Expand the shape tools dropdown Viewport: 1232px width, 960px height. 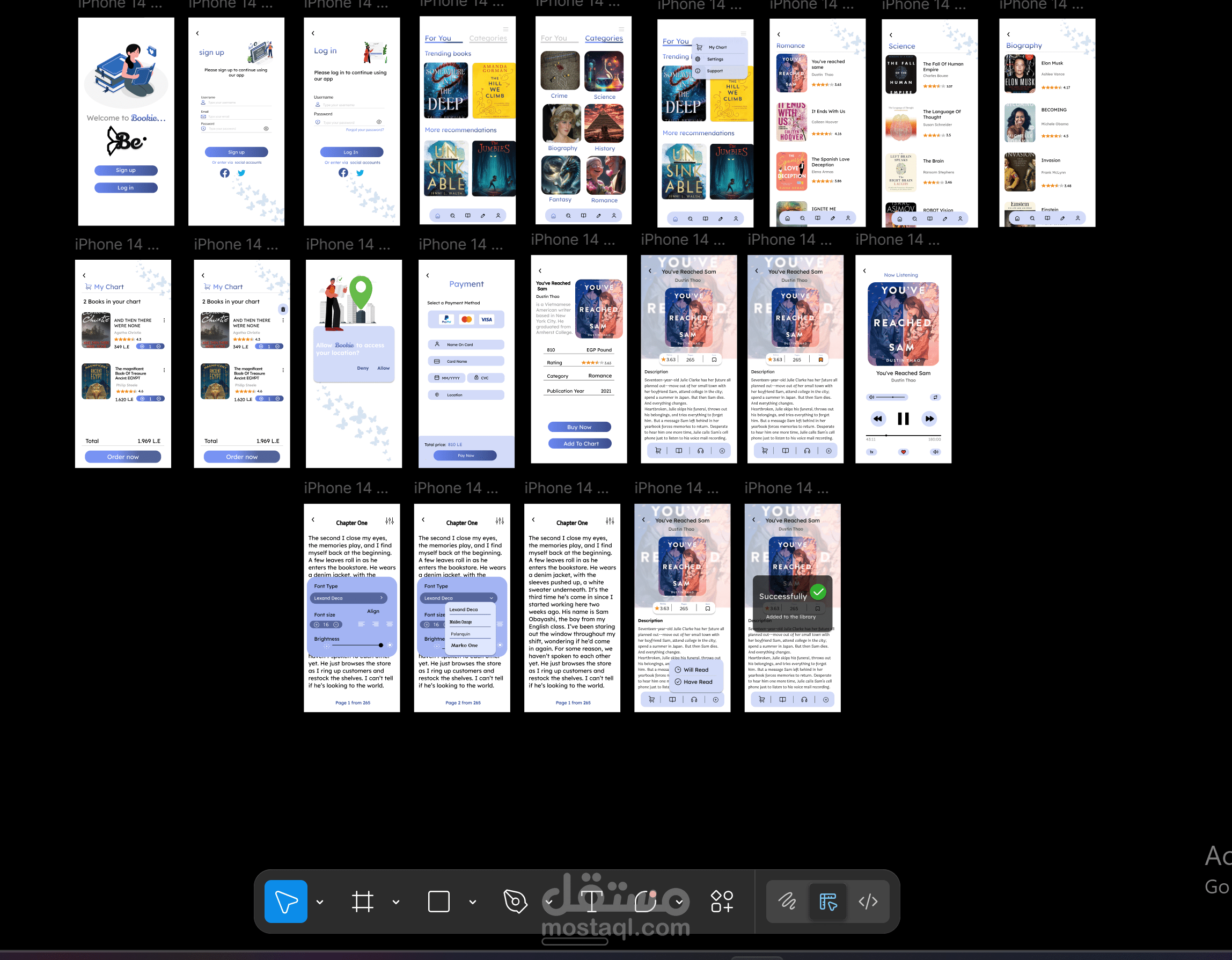(473, 902)
